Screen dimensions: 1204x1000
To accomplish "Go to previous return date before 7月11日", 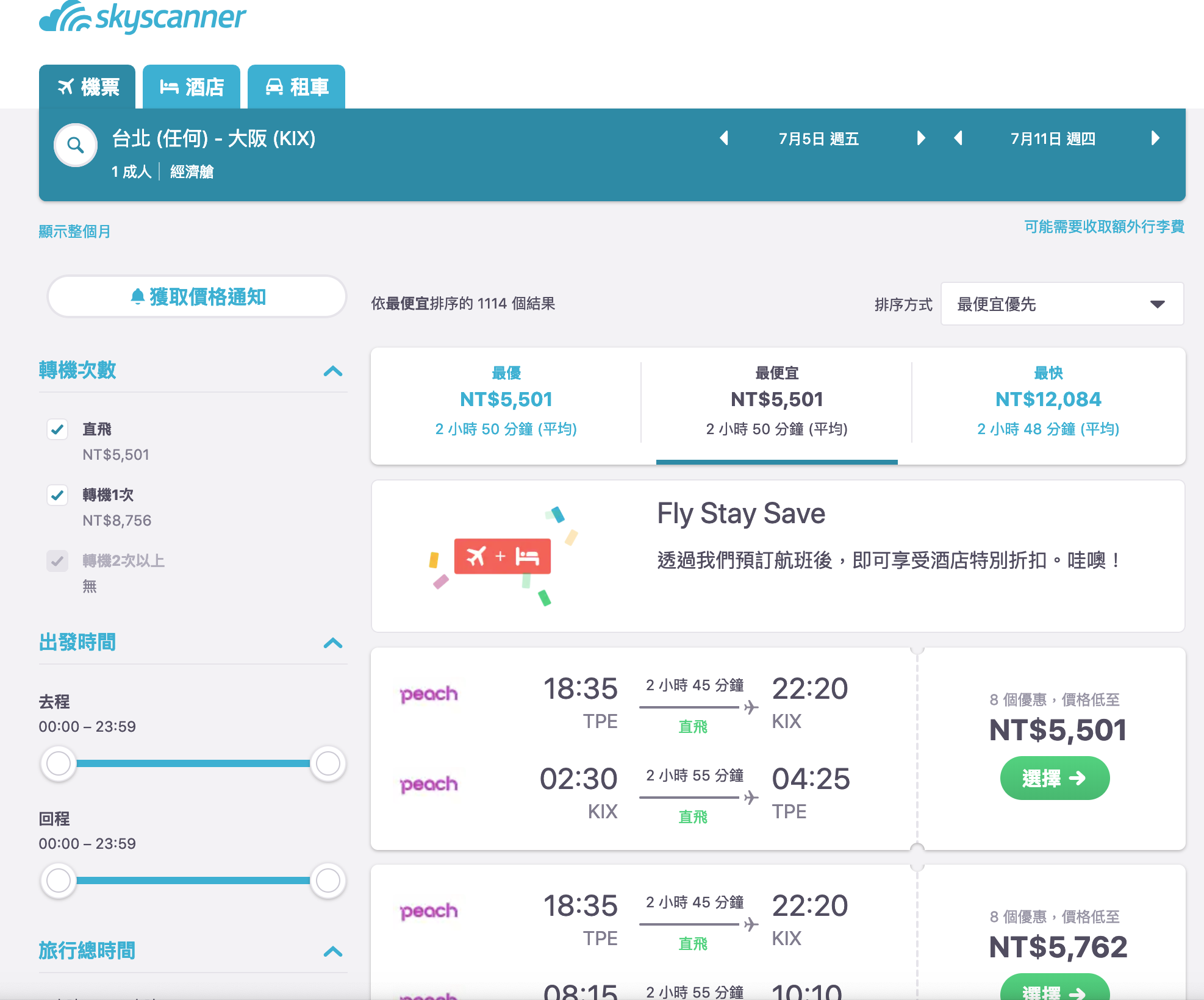I will pyautogui.click(x=958, y=138).
